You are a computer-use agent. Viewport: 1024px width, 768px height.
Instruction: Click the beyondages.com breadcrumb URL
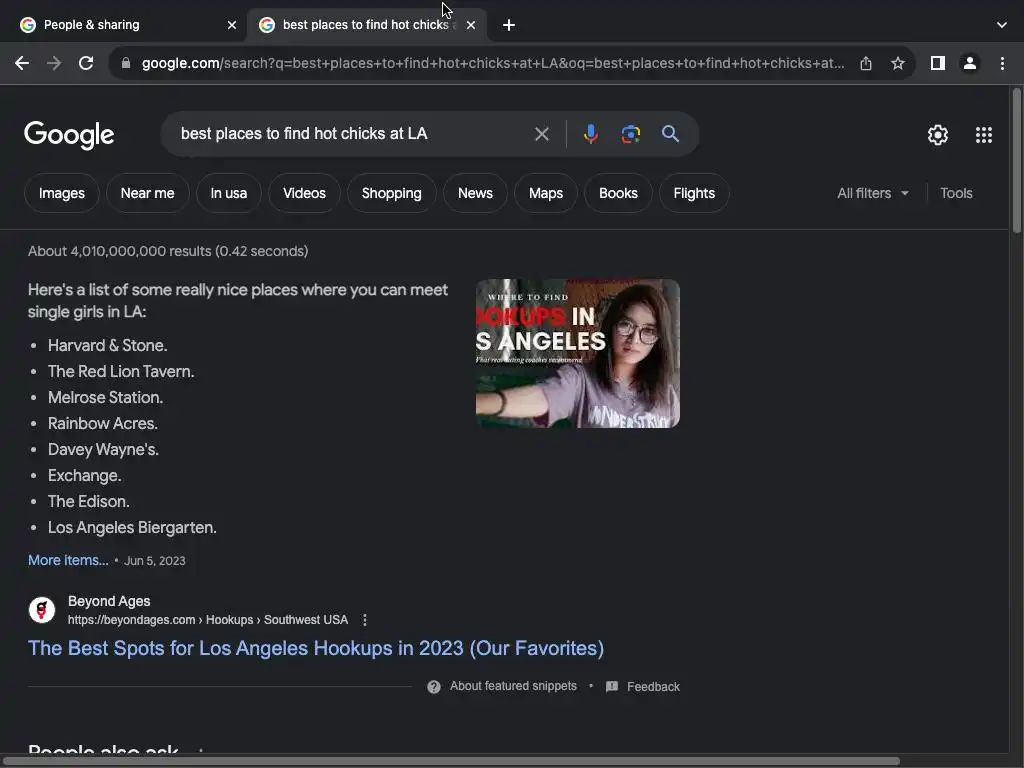point(208,620)
